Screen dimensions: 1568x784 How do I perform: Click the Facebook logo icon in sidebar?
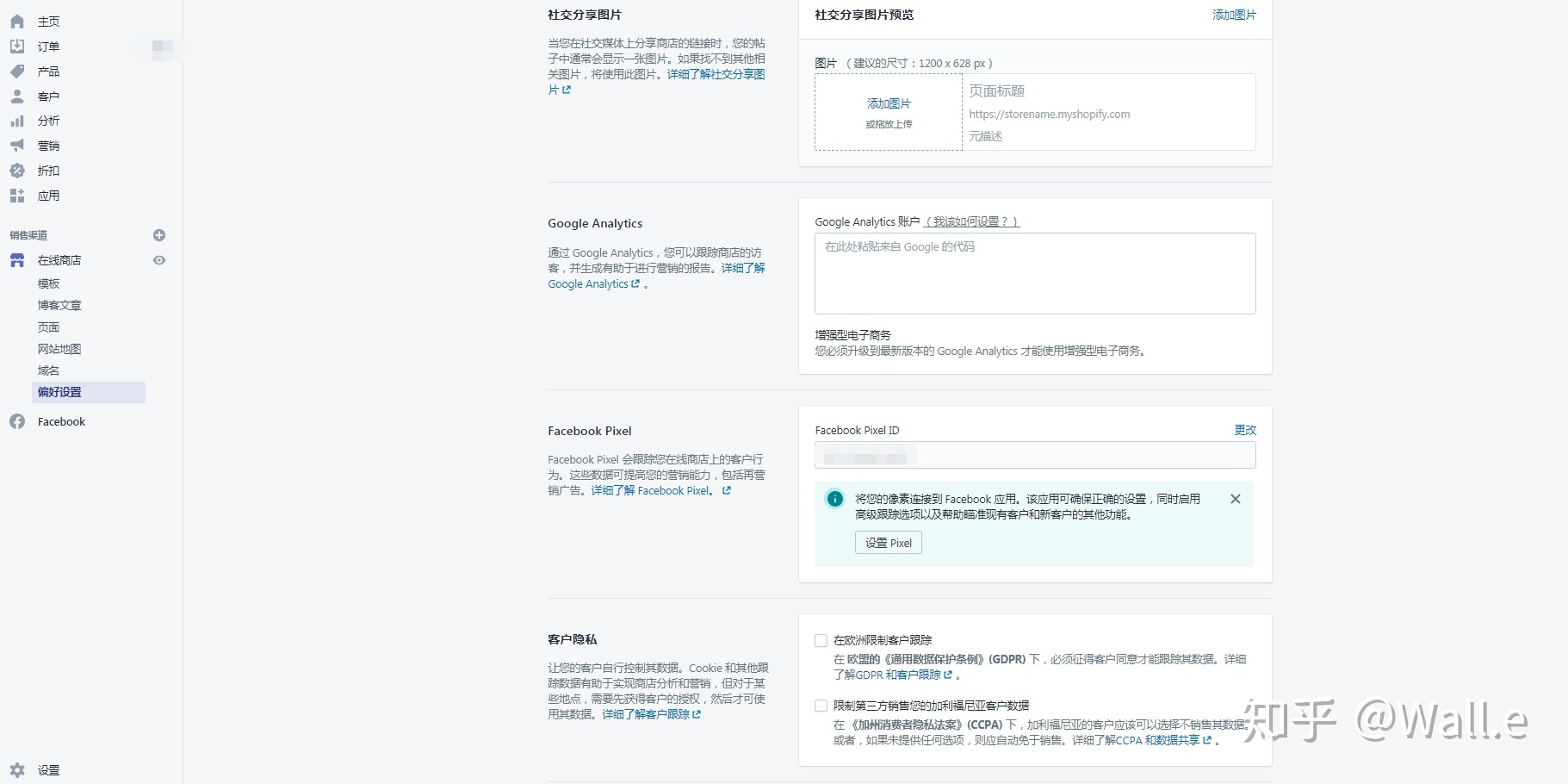click(x=17, y=421)
